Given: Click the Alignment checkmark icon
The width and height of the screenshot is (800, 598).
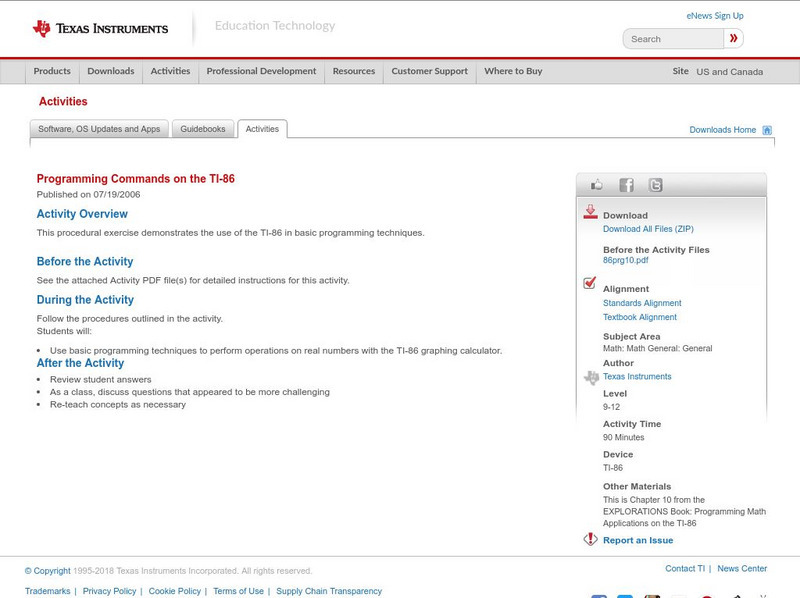Looking at the screenshot, I should click(589, 285).
